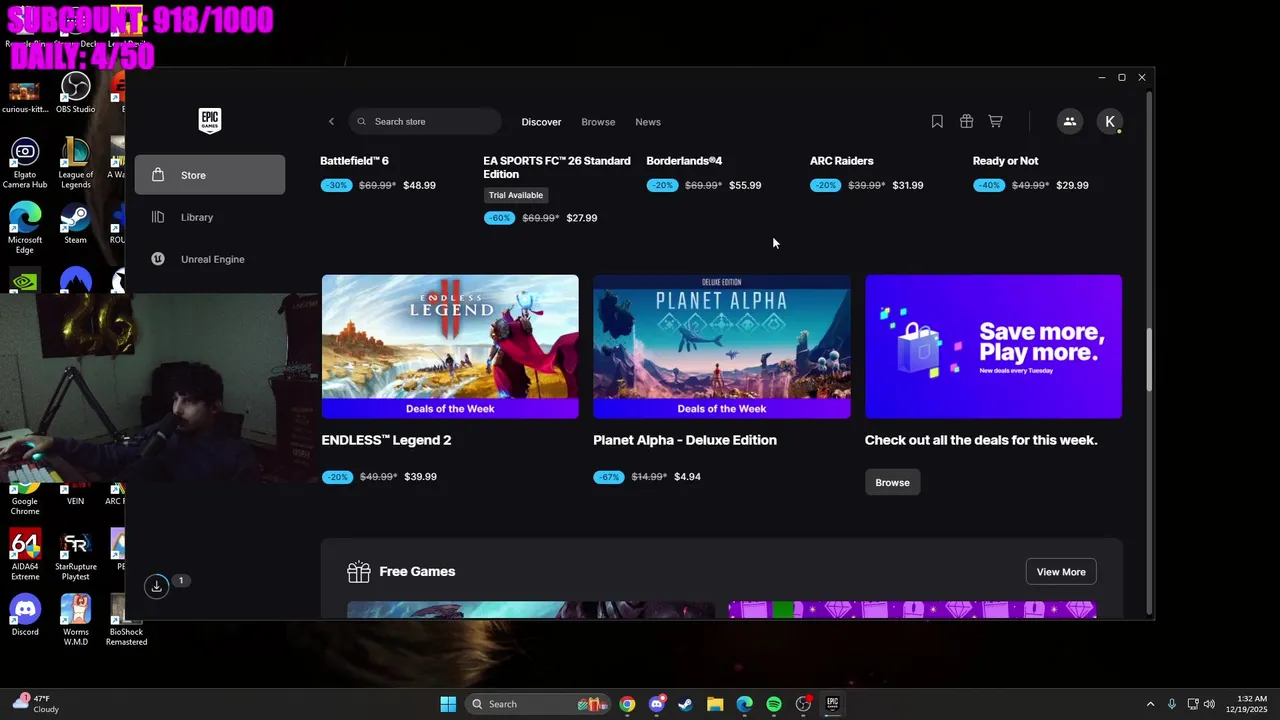Open StarRupture Playtest desktop icon
This screenshot has height=720, width=1280.
[75, 555]
